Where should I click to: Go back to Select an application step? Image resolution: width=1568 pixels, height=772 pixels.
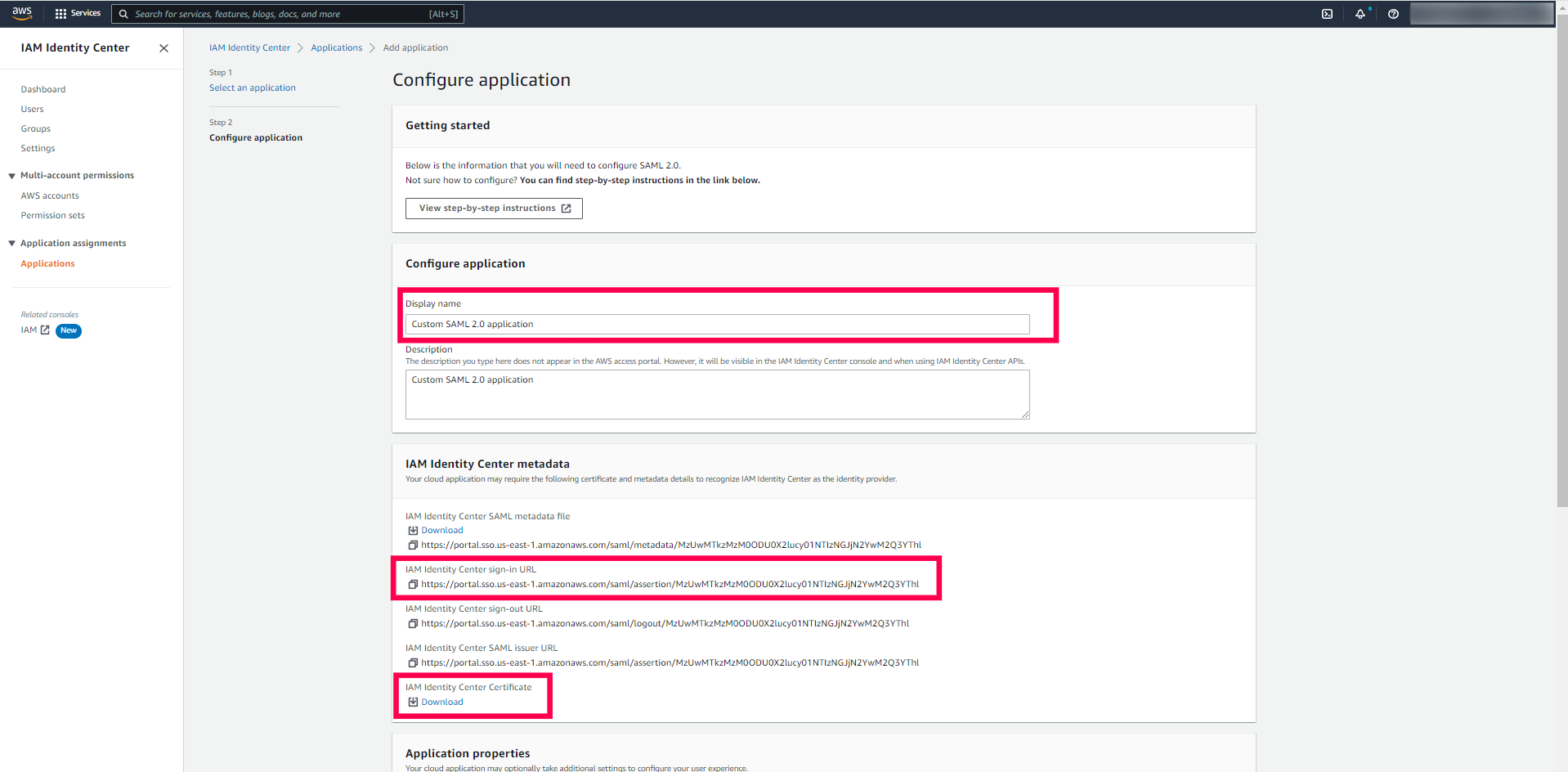point(253,88)
